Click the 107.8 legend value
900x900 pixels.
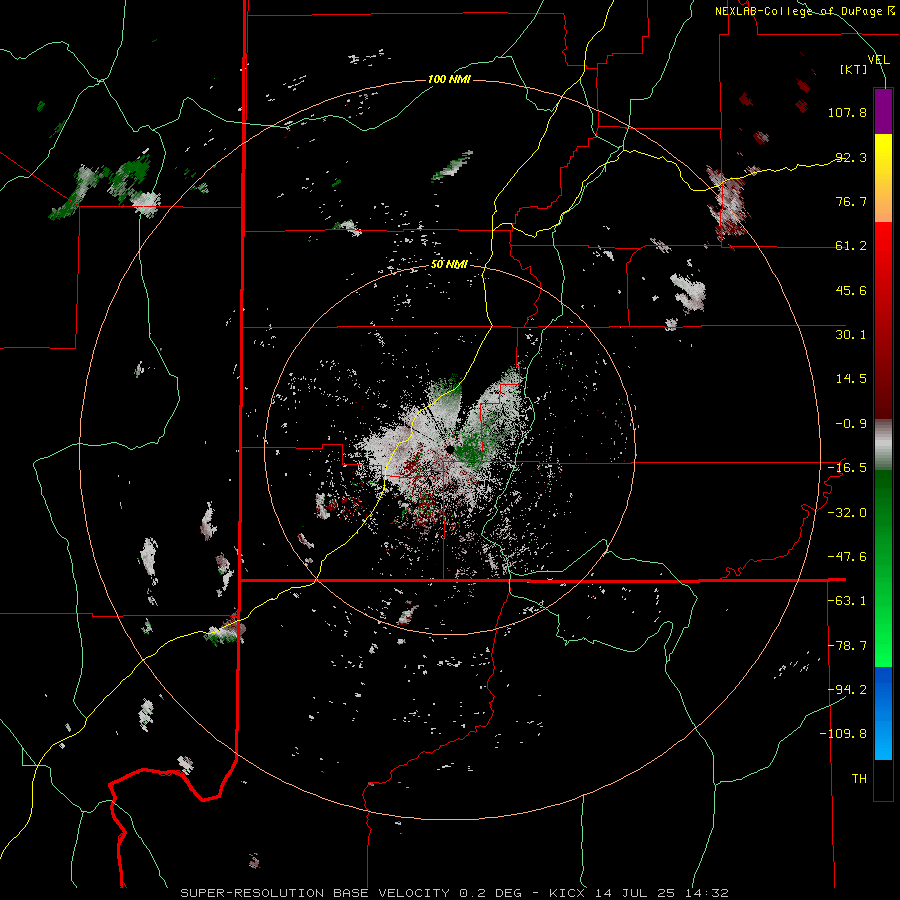coord(847,112)
